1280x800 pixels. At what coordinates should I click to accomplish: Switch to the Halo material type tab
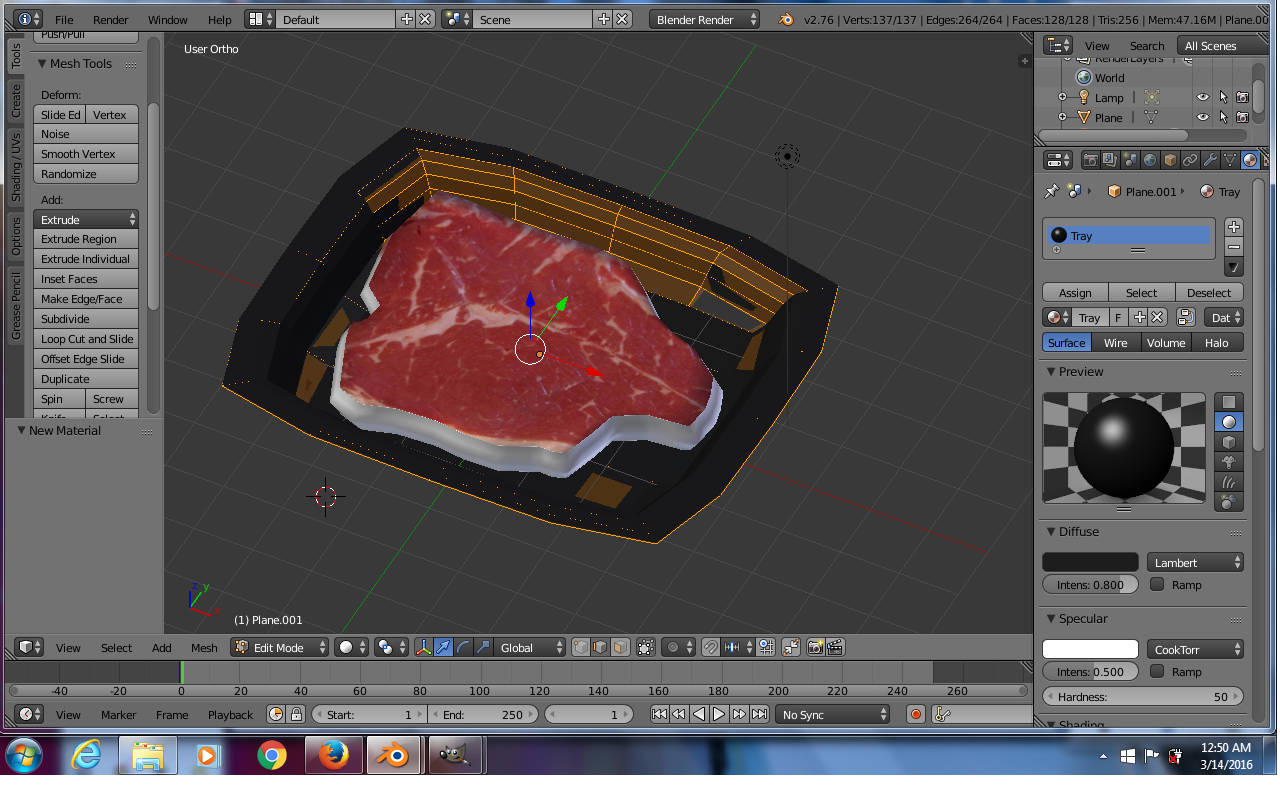[1217, 342]
